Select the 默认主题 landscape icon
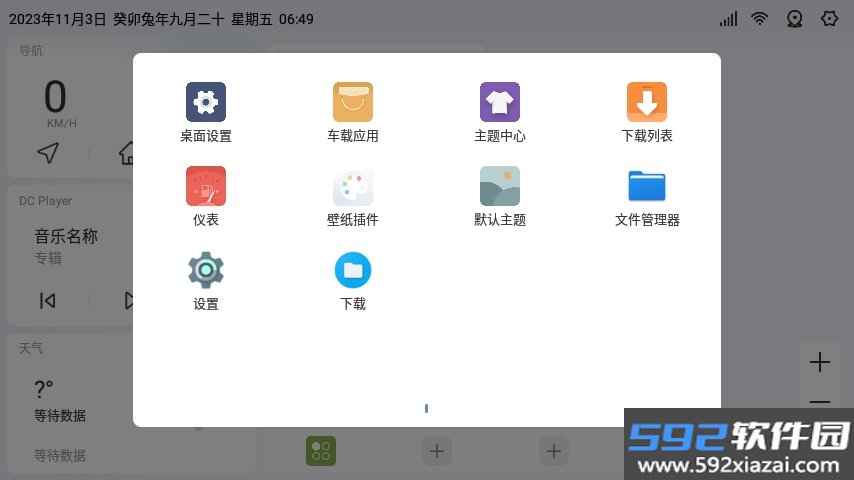The image size is (854, 480). pos(499,186)
